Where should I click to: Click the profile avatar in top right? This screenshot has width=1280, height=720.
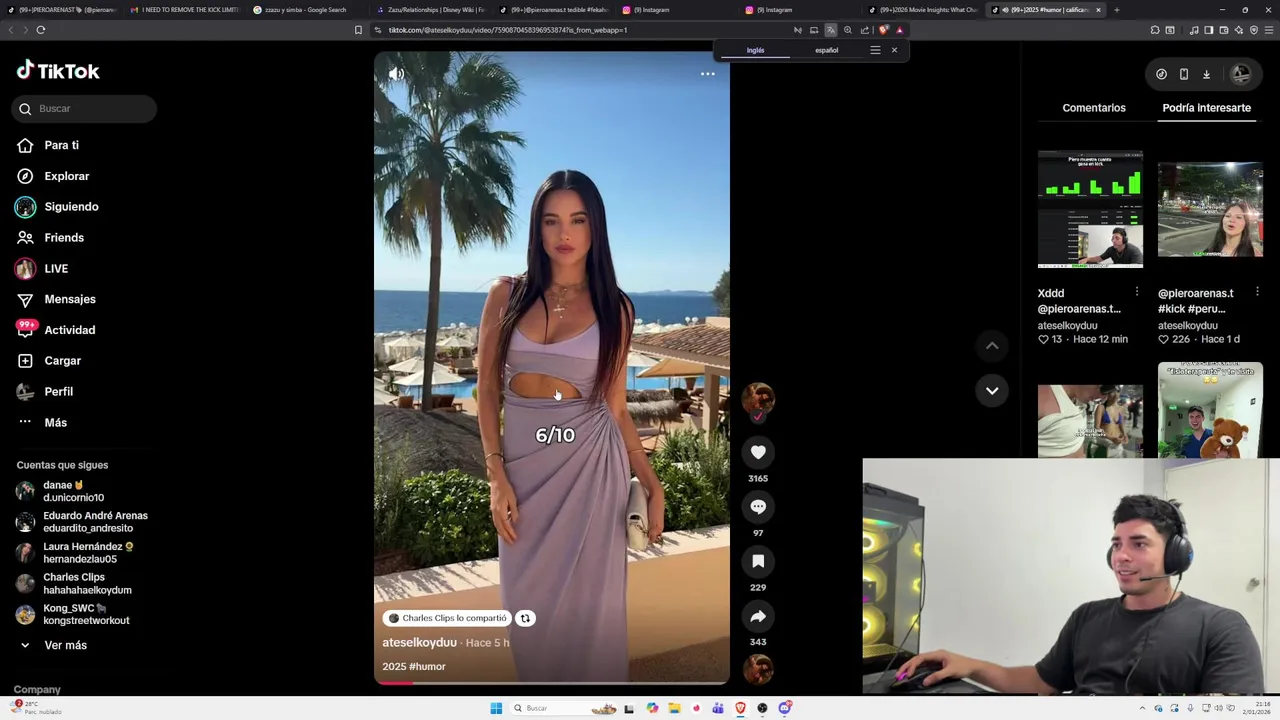coord(1241,74)
